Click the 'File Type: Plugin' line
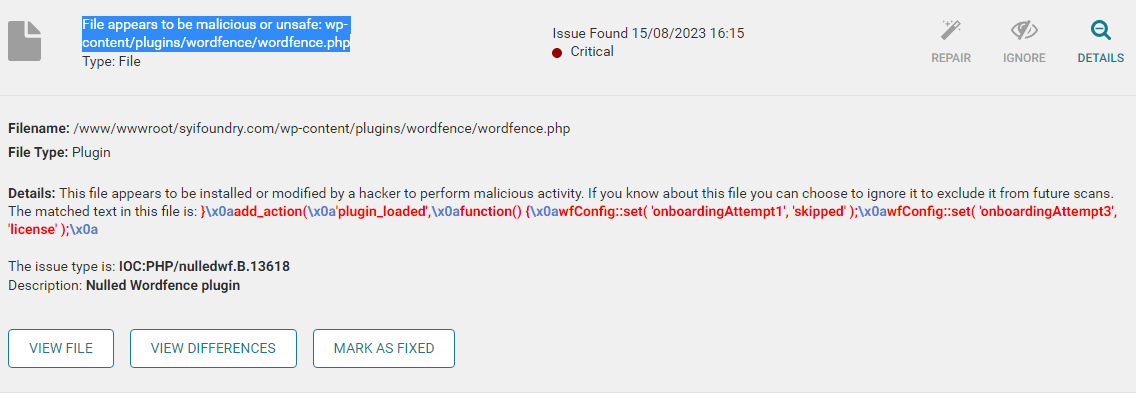Screen dimensions: 1136x393 pyautogui.click(x=59, y=152)
